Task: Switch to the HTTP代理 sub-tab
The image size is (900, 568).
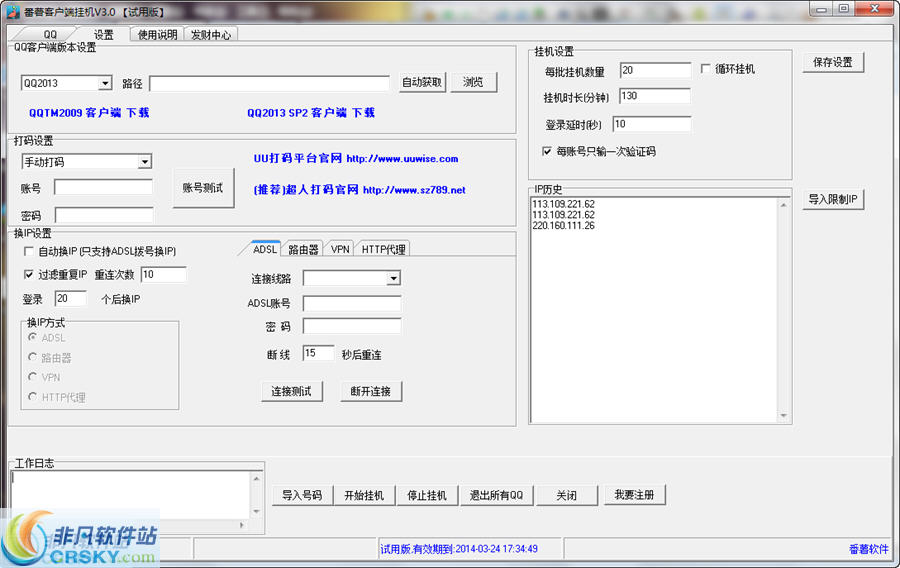Action: 383,249
